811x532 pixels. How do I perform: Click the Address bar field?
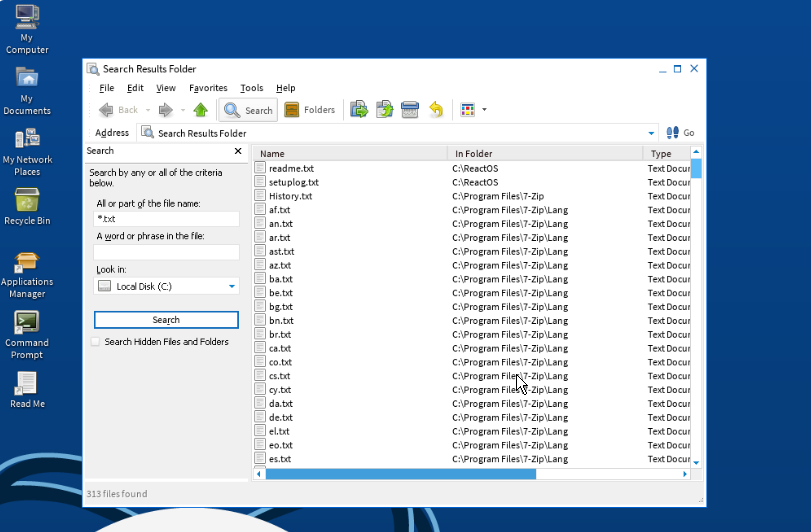[x=397, y=133]
